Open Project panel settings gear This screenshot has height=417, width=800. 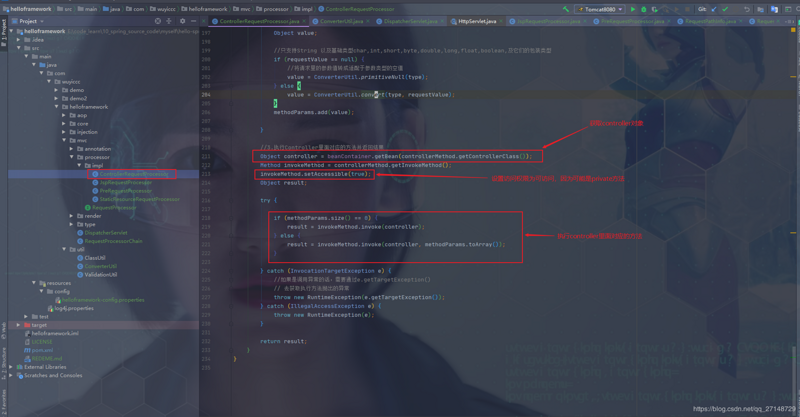pyautogui.click(x=183, y=21)
